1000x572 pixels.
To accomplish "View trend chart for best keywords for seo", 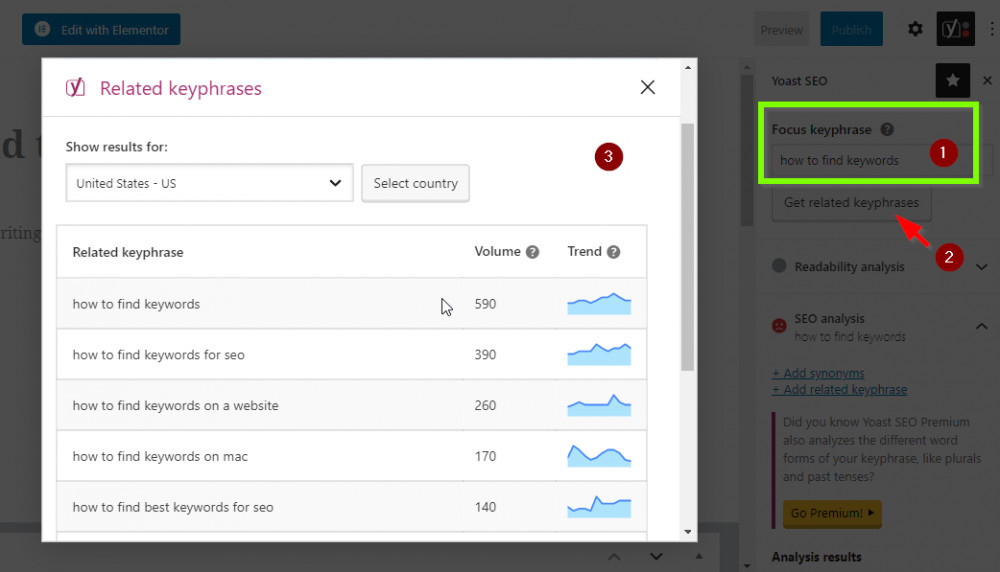I will 599,506.
